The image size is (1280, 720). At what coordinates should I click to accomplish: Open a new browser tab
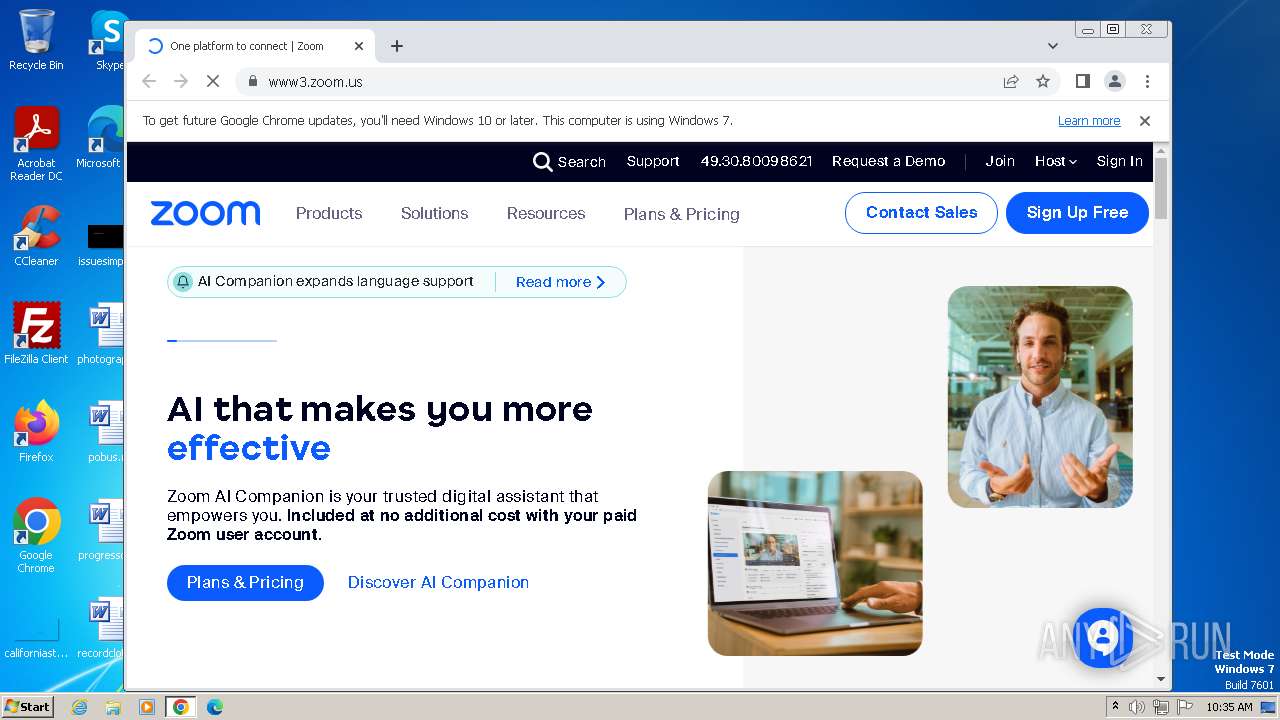(x=397, y=46)
